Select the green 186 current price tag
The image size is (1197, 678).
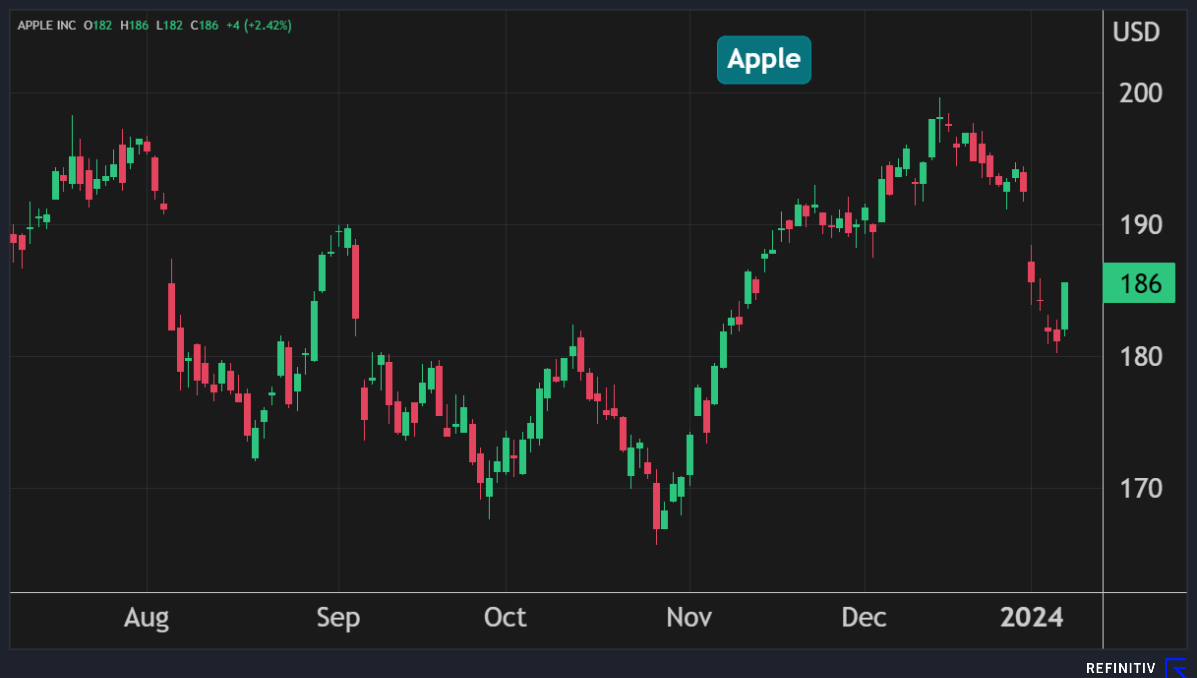click(1139, 284)
